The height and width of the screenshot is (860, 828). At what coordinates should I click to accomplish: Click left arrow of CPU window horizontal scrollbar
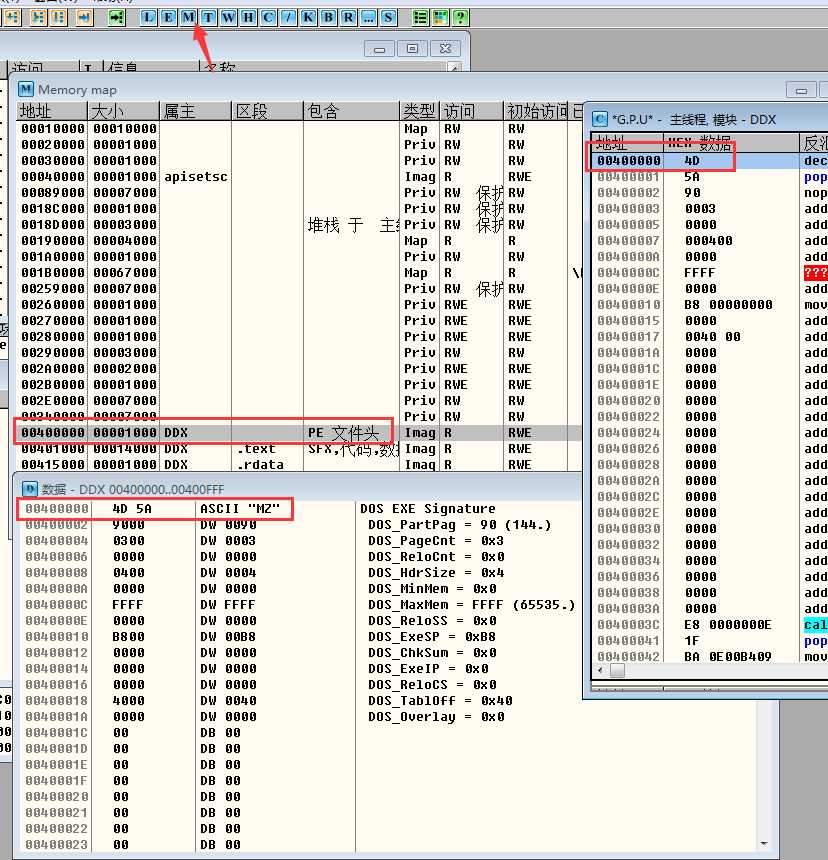tap(600, 670)
